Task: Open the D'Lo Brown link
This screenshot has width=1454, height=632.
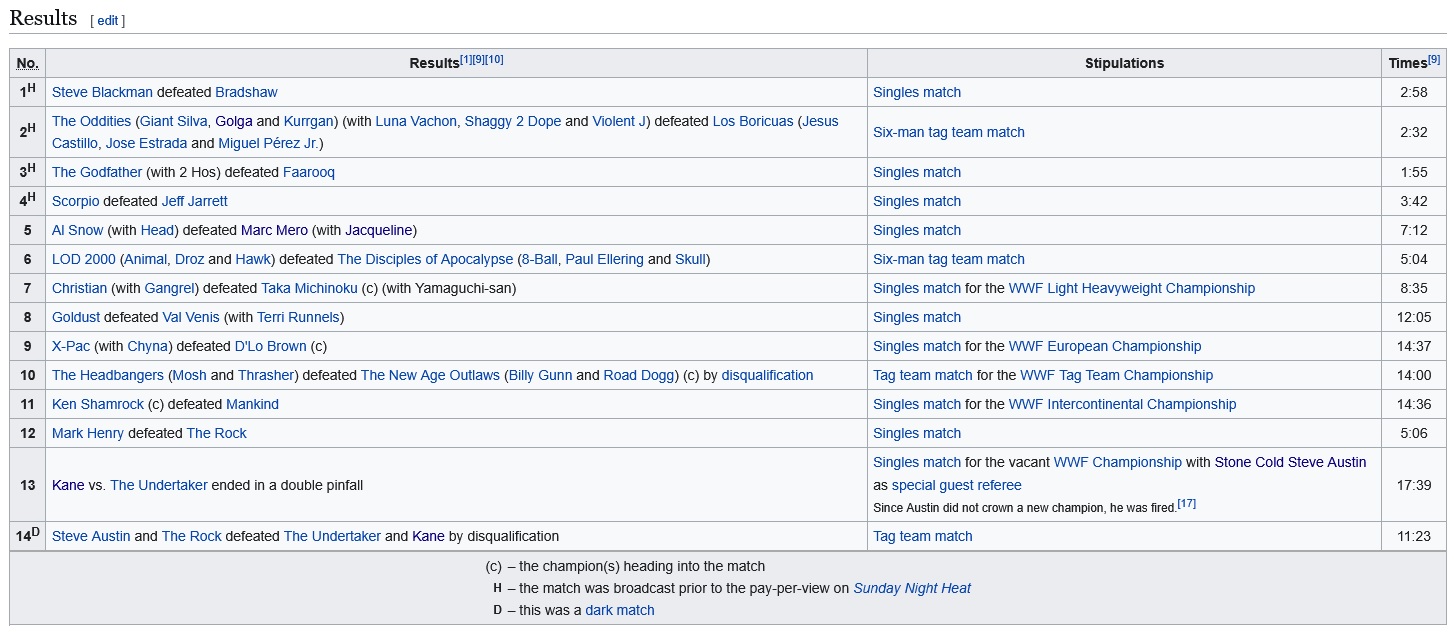Action: coord(270,346)
